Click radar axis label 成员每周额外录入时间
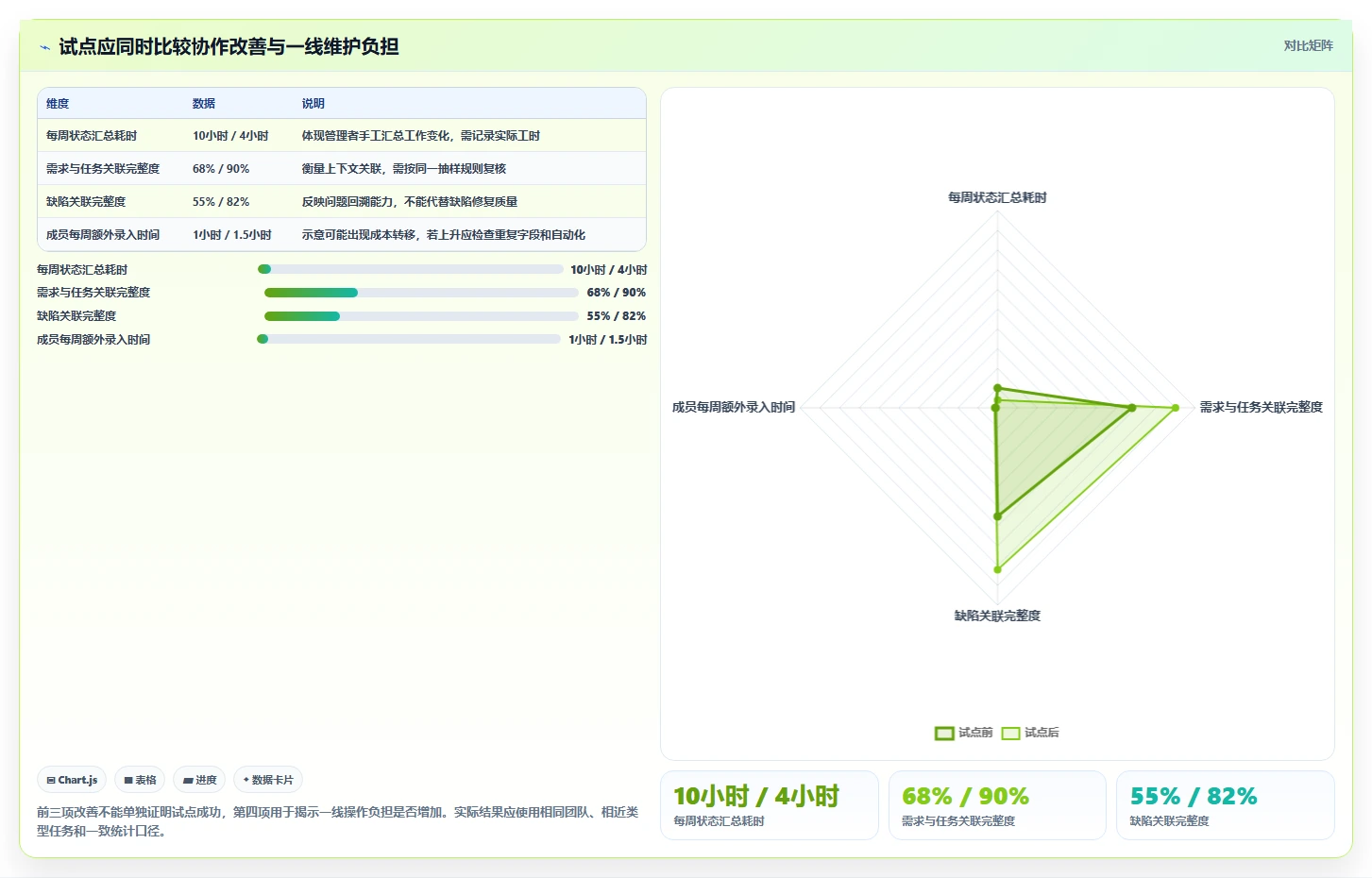Image resolution: width=1372 pixels, height=878 pixels. (x=734, y=407)
